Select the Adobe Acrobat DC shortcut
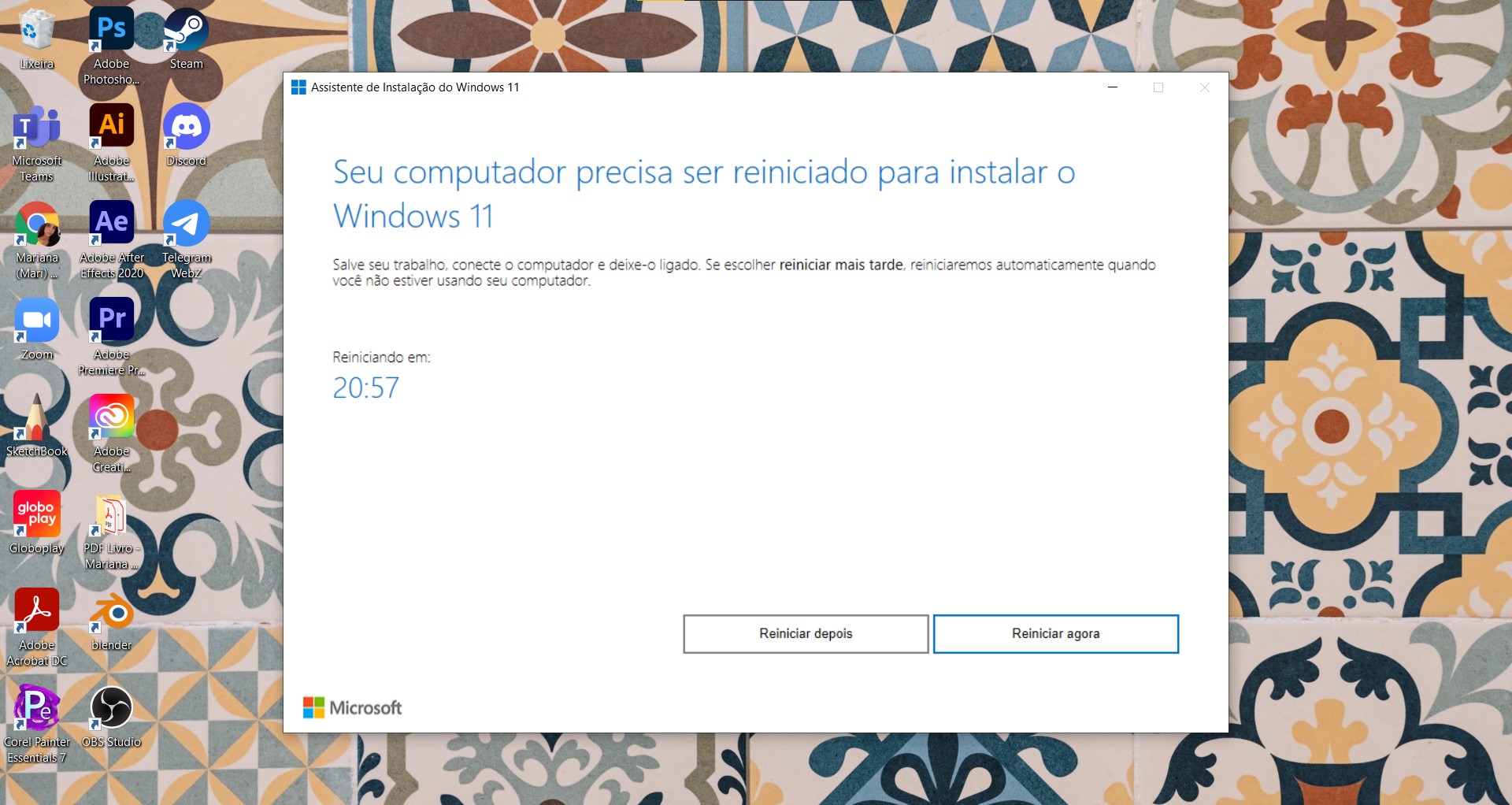Image resolution: width=1512 pixels, height=805 pixels. tap(36, 628)
